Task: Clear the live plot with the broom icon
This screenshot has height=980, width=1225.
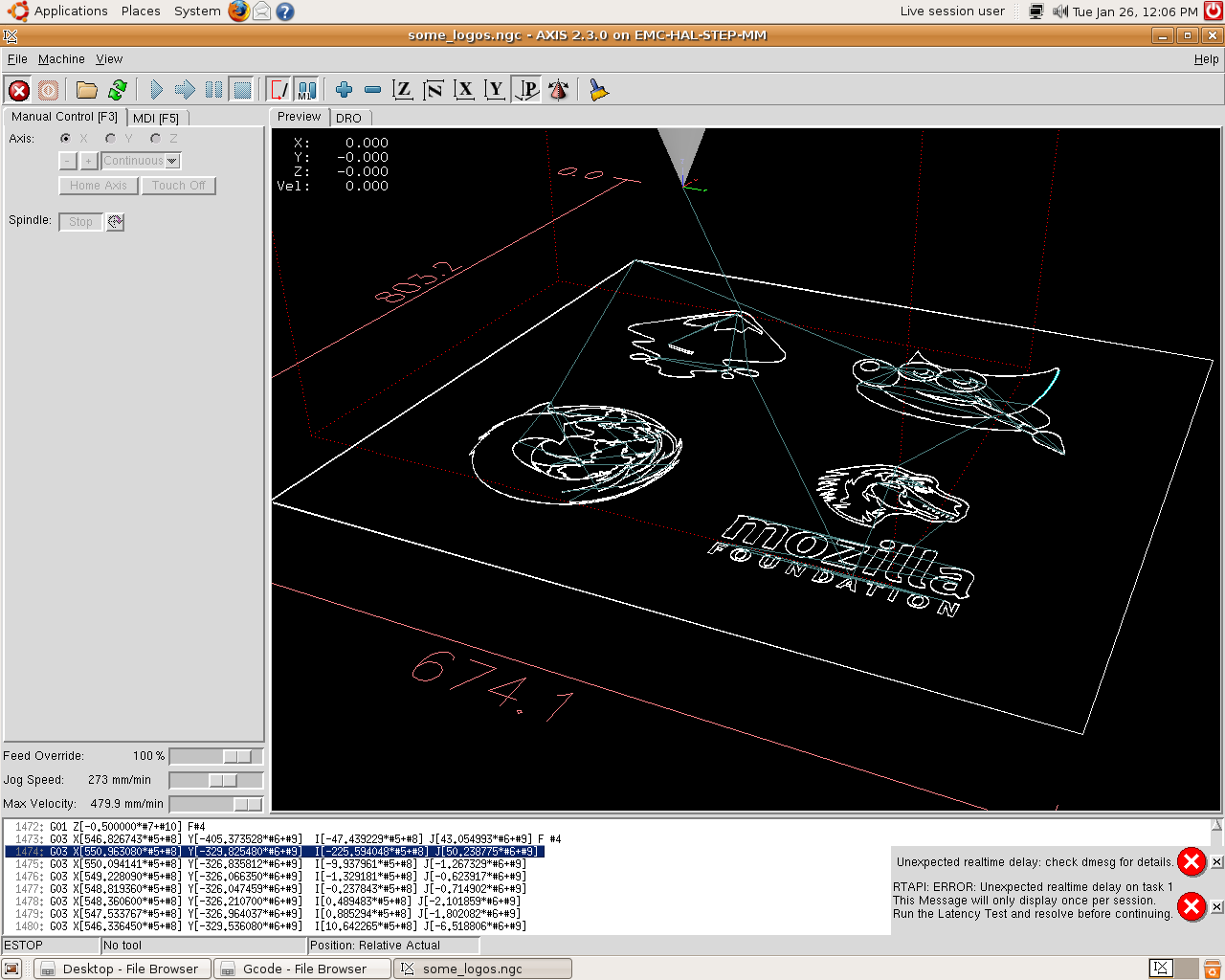Action: point(598,90)
